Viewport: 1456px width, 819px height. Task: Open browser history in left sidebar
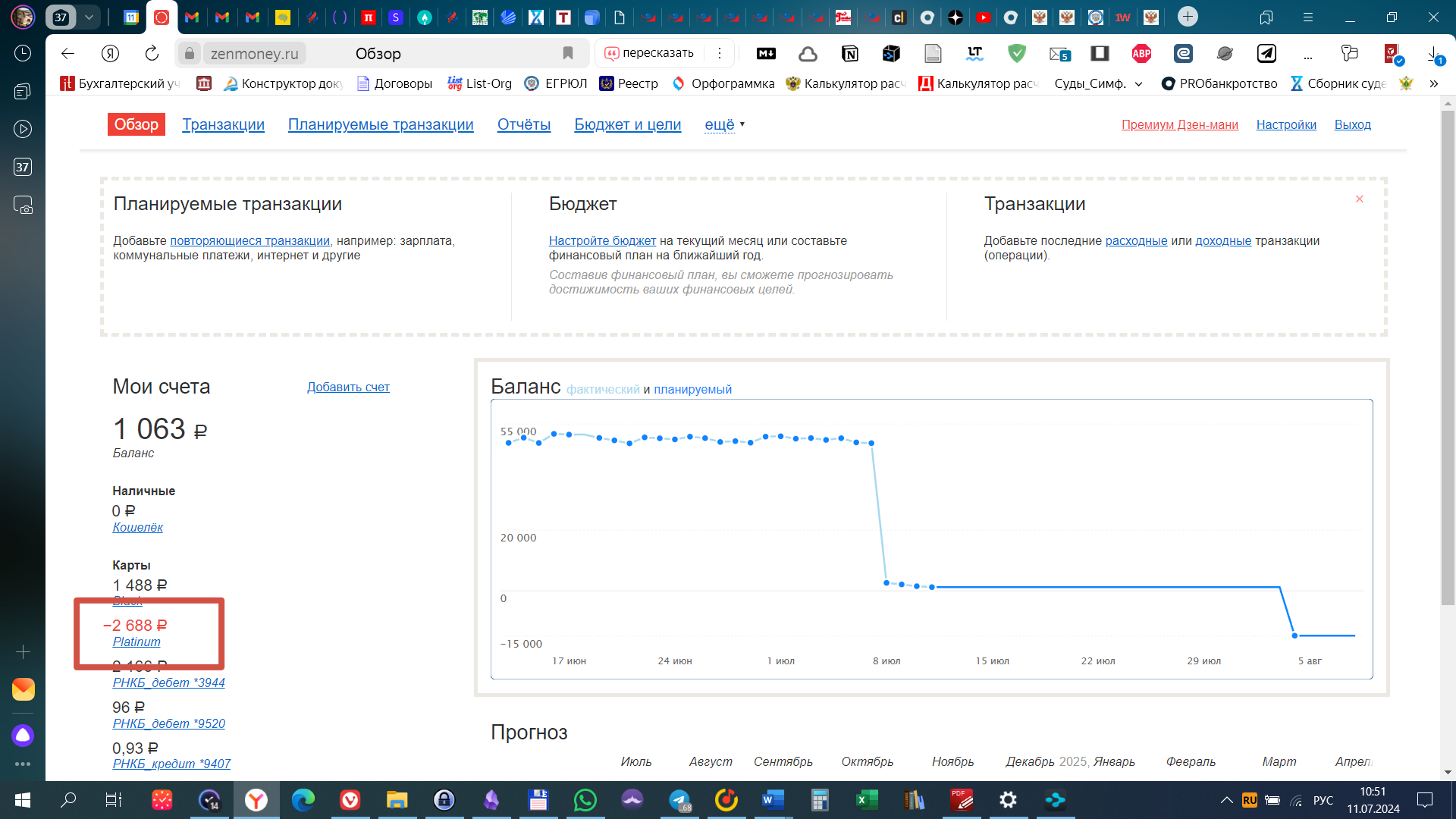point(23,53)
